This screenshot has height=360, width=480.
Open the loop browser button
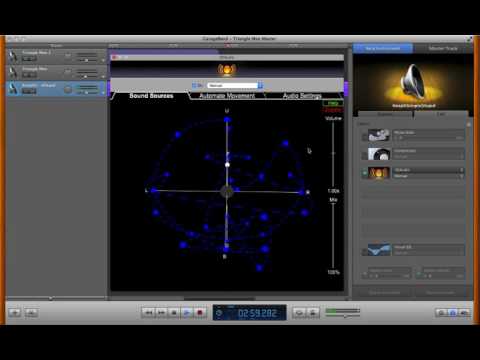click(x=441, y=312)
